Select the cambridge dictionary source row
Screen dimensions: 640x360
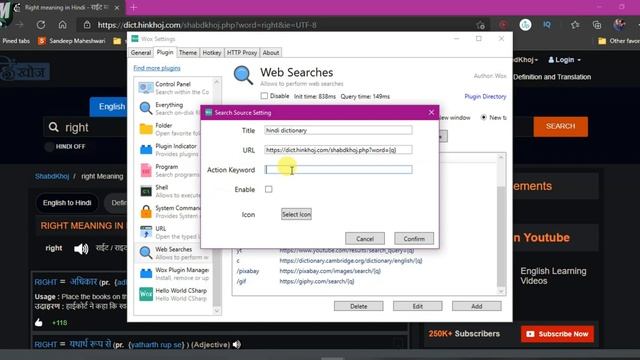(x=364, y=260)
